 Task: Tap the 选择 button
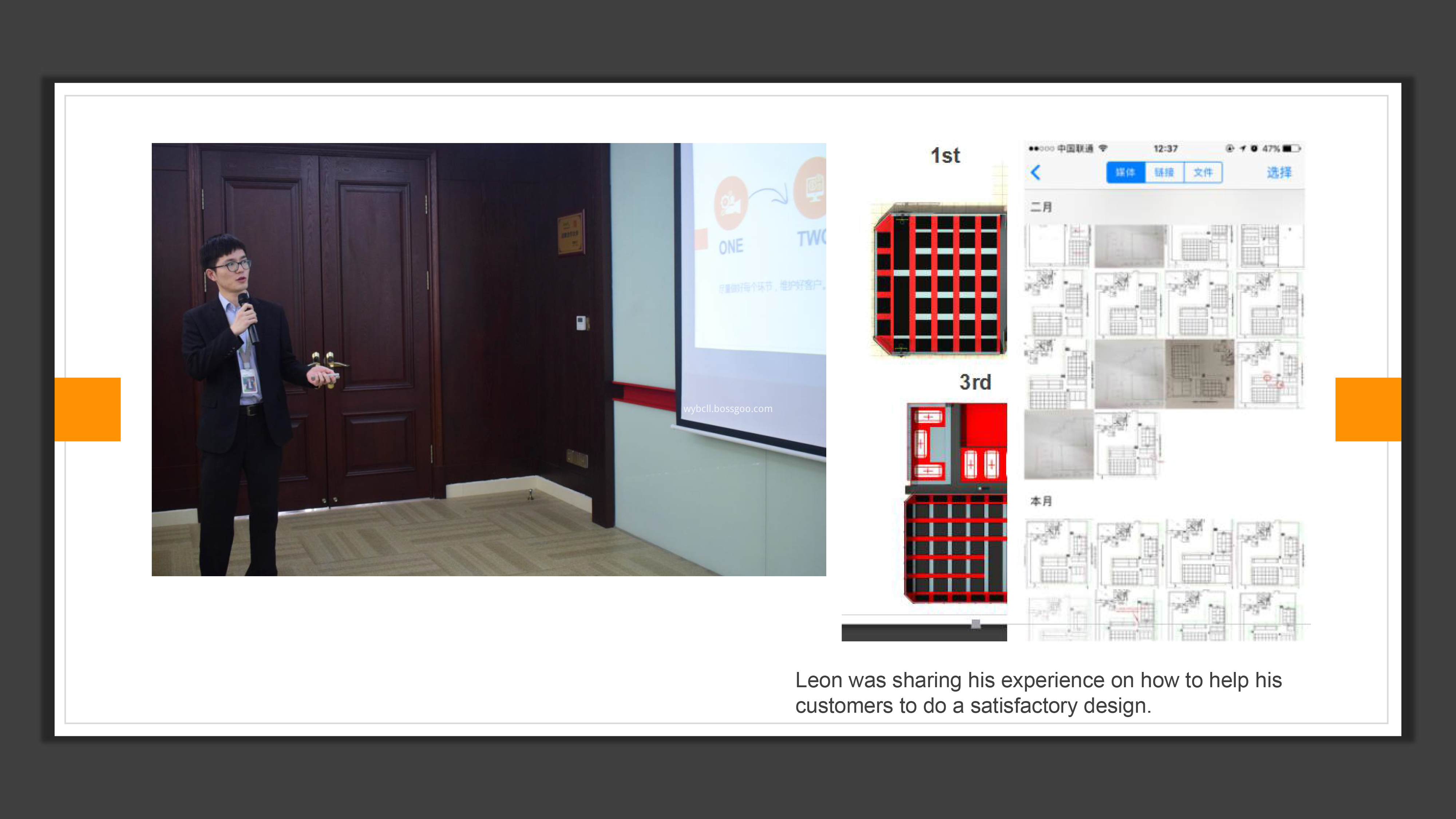pos(1279,173)
